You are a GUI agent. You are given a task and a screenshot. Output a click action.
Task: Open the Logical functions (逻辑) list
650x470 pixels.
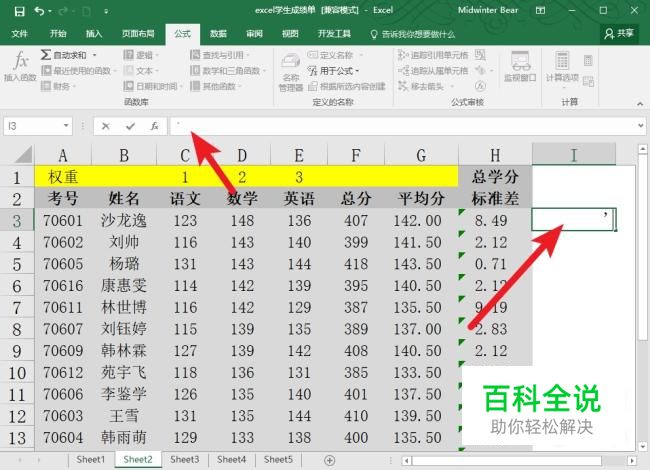coord(141,55)
